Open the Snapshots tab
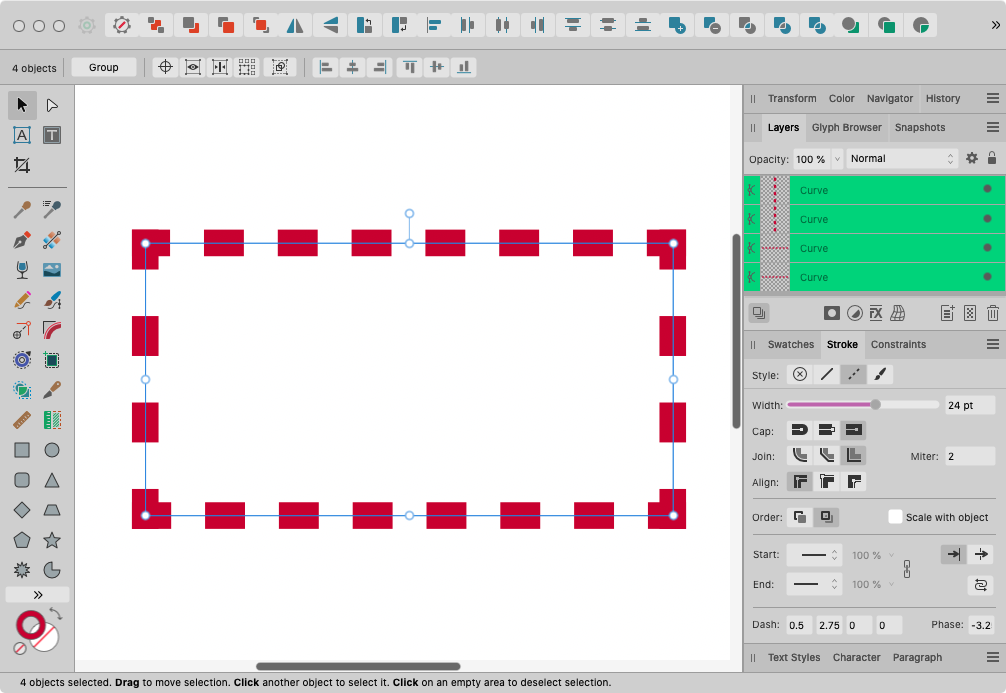Viewport: 1006px width, 693px height. (x=917, y=127)
